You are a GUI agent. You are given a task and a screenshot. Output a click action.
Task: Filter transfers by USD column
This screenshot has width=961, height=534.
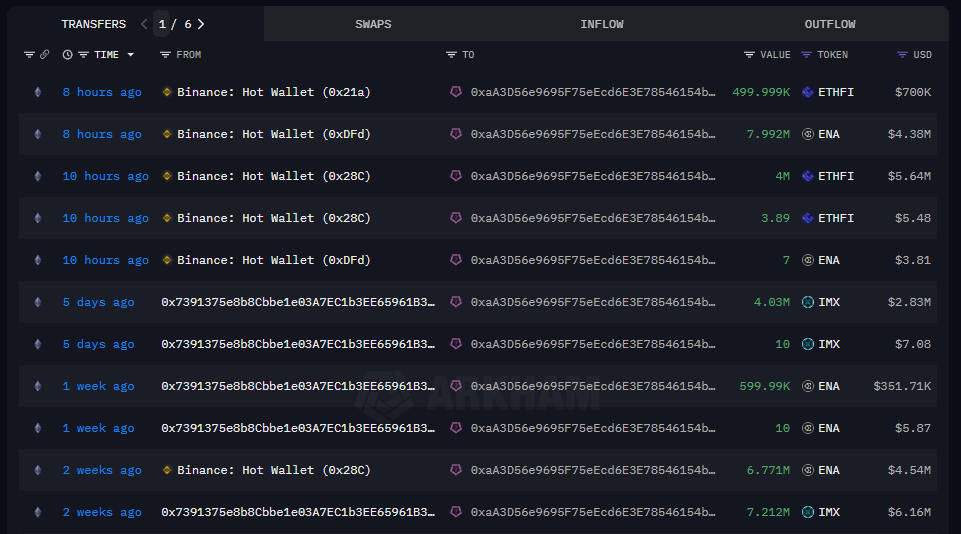(x=902, y=55)
